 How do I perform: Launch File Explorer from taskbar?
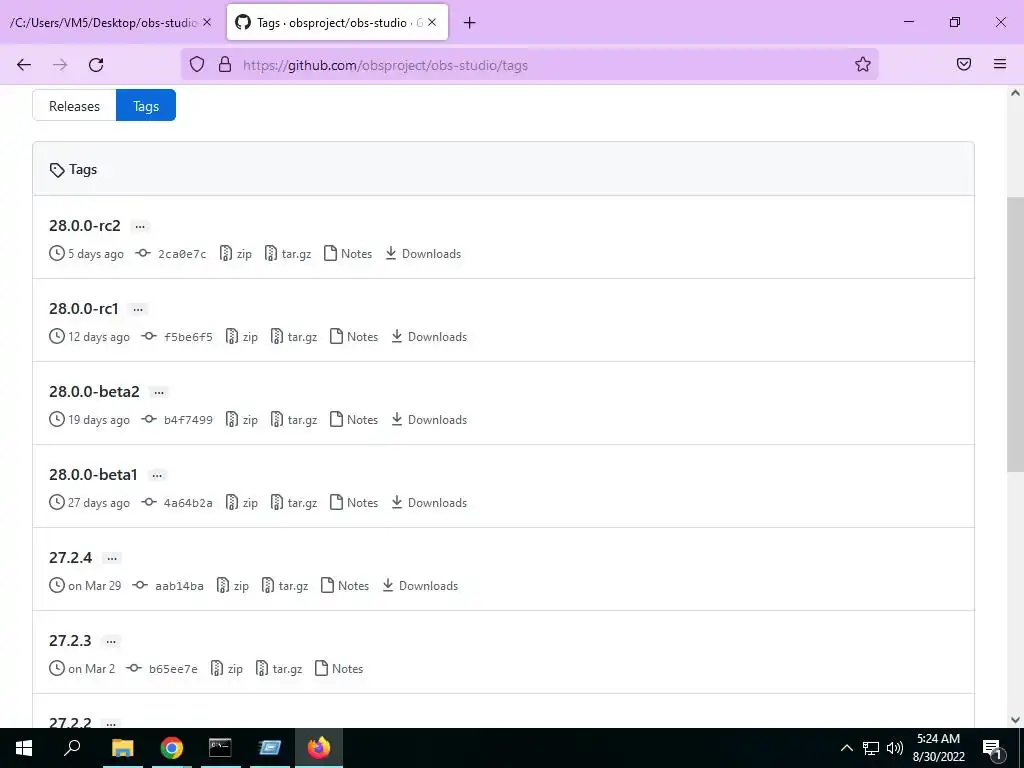[122, 748]
